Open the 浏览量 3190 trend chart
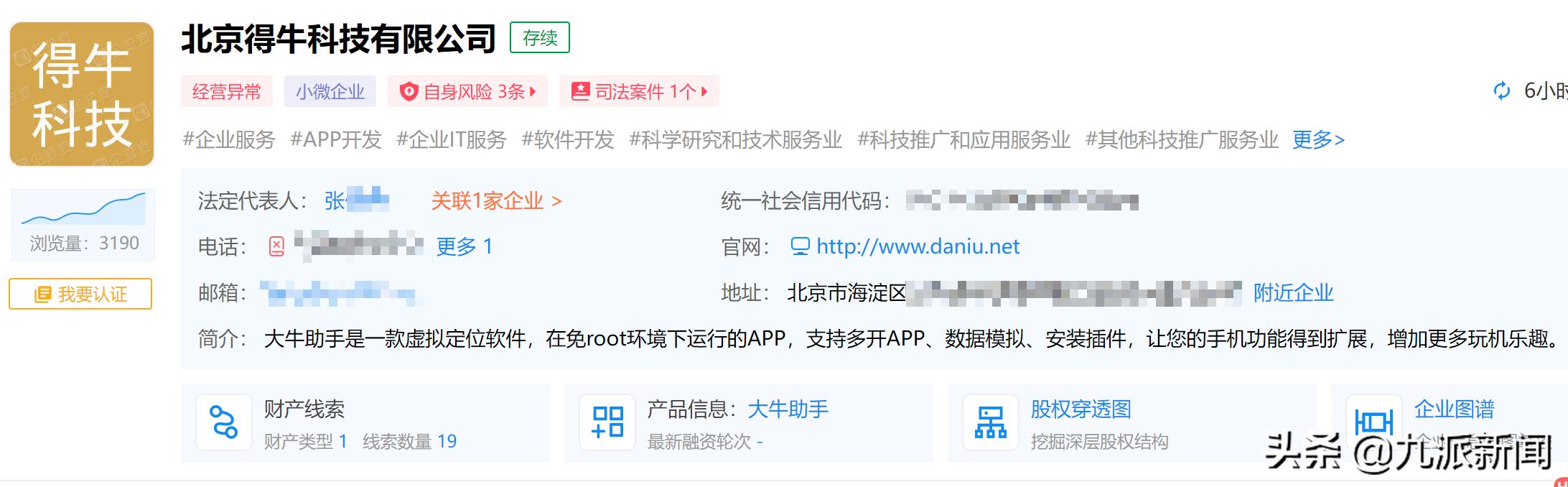Screen dimensions: 1568x487 (83, 224)
